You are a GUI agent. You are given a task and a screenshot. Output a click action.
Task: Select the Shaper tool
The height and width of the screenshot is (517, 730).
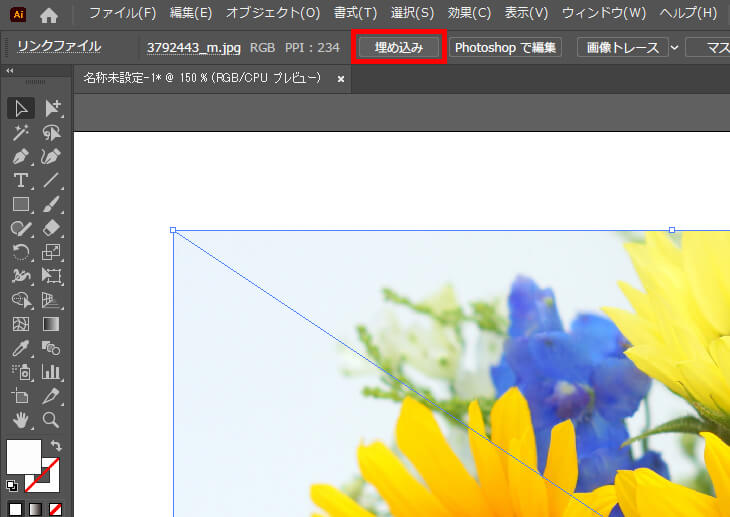[20, 228]
